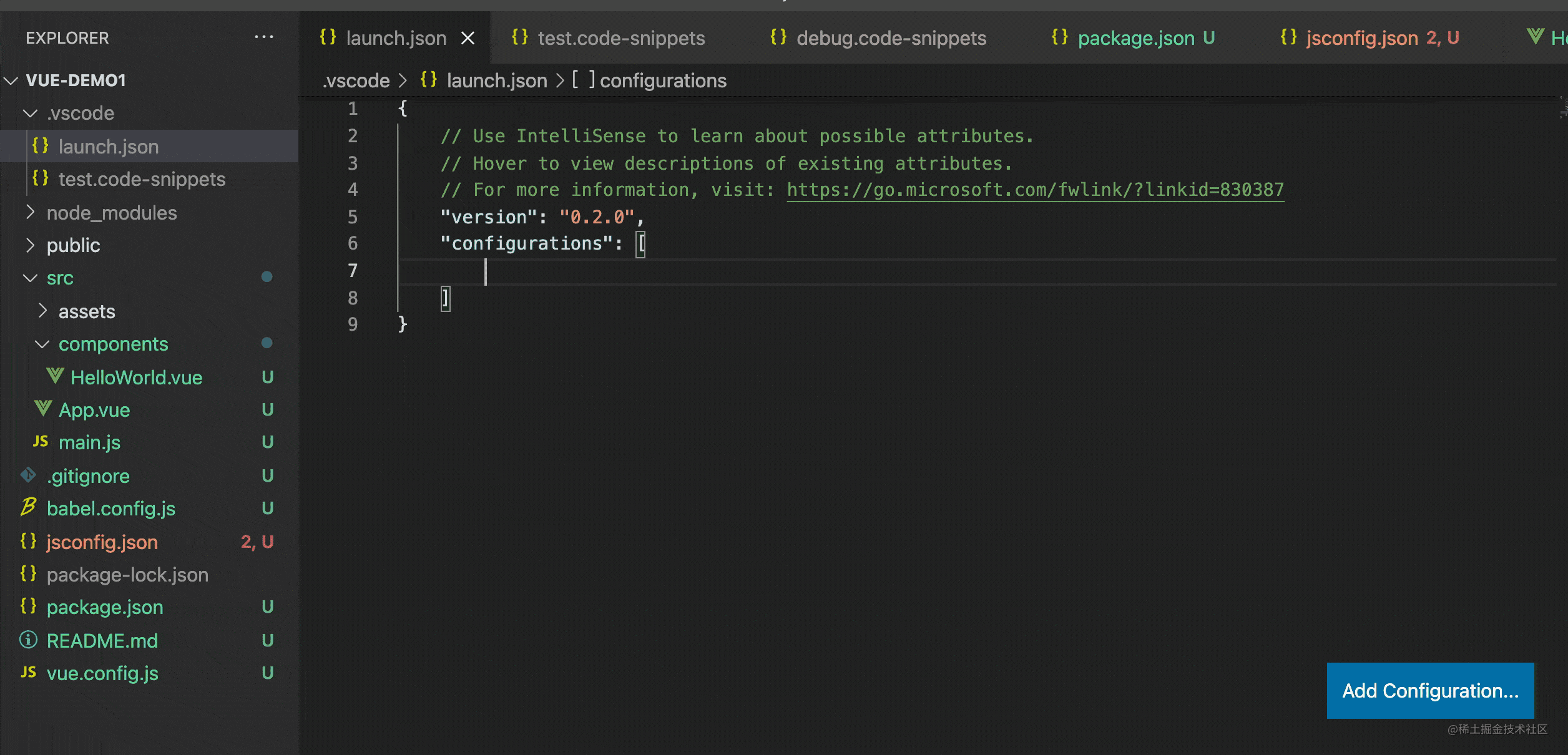Image resolution: width=1568 pixels, height=755 pixels.
Task: Click the JS icon next to main.js
Action: 41,442
